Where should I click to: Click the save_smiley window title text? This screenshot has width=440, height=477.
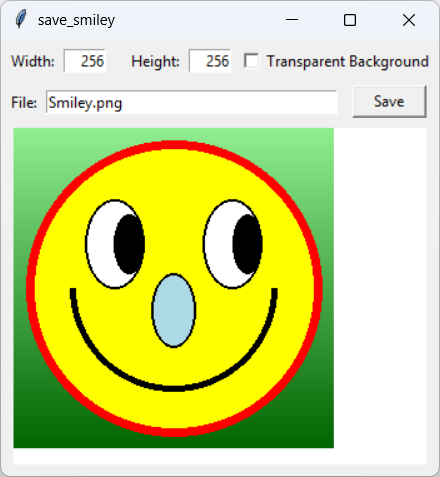(x=76, y=20)
